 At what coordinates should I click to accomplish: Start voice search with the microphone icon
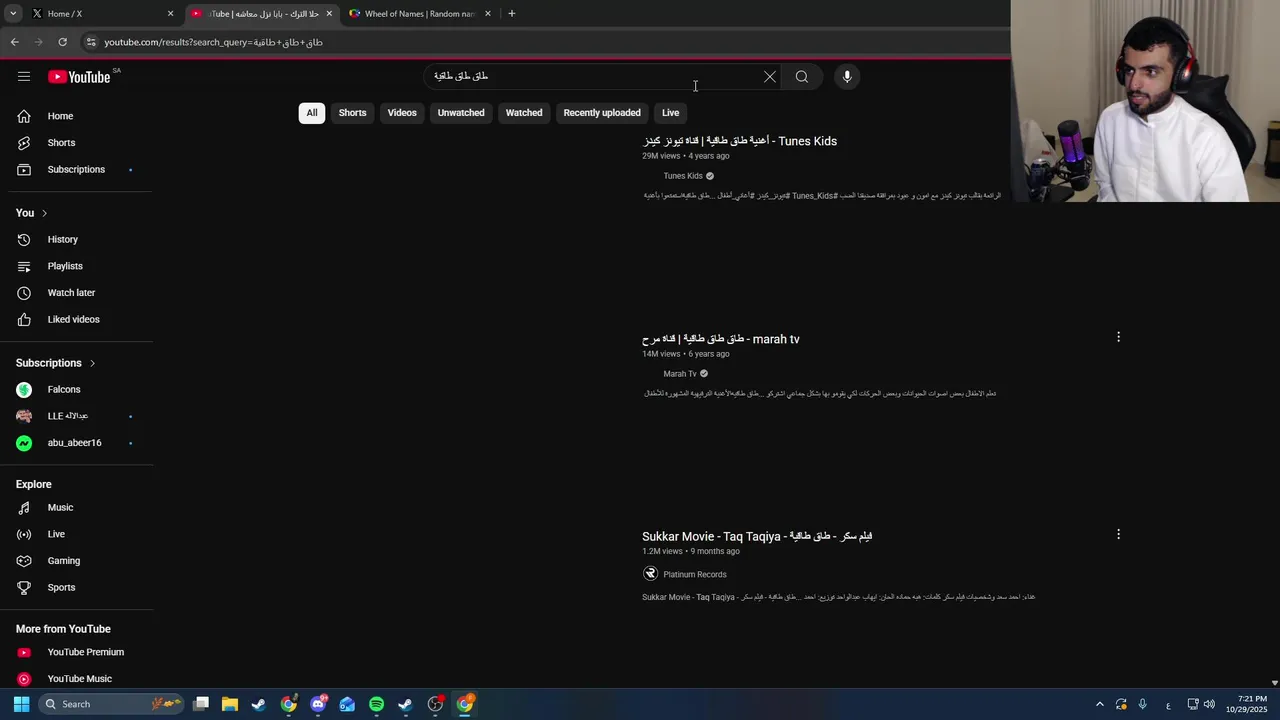(847, 77)
